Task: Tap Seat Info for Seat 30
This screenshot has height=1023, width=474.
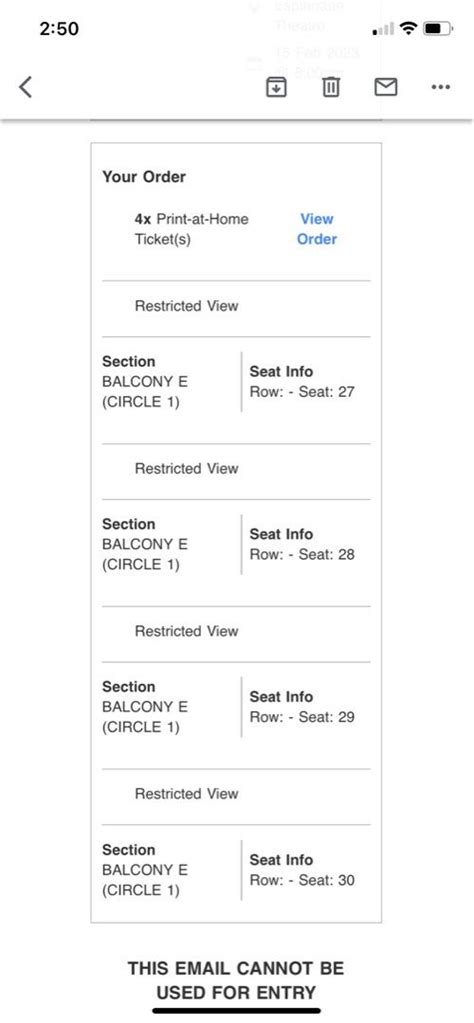Action: coord(302,870)
